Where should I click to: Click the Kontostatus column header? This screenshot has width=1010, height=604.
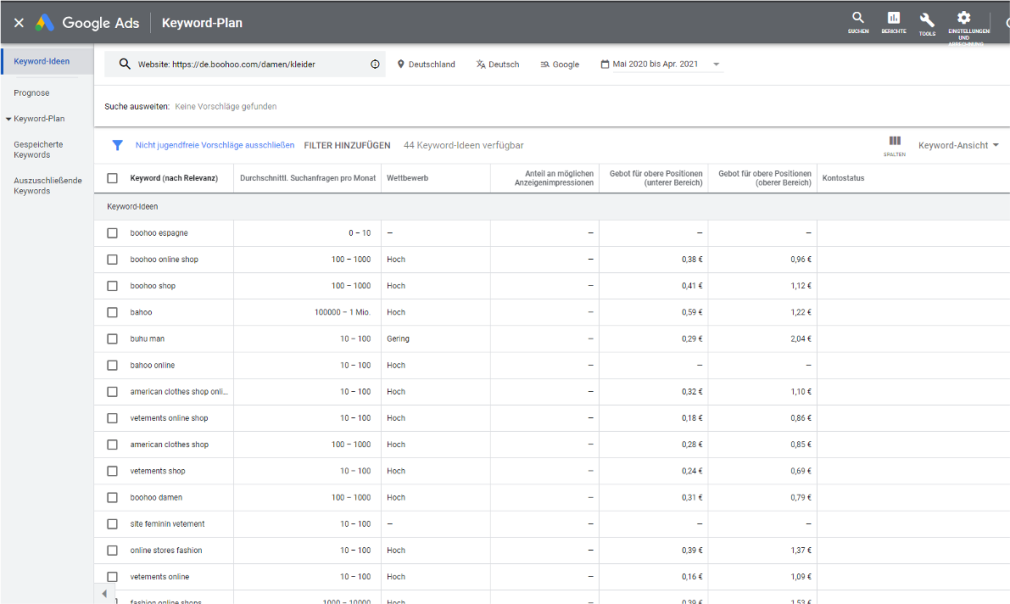tap(843, 178)
